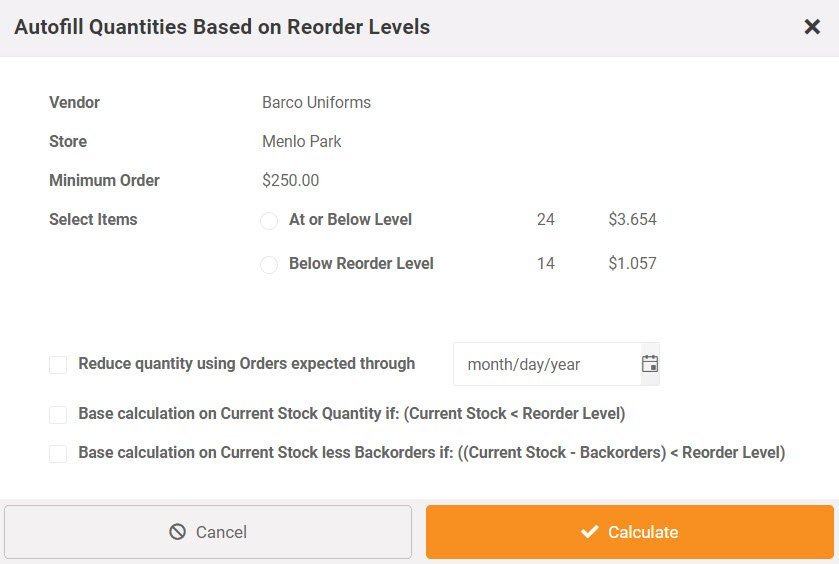839x564 pixels.
Task: Select the Below Reorder Level radio
Action: (x=269, y=264)
